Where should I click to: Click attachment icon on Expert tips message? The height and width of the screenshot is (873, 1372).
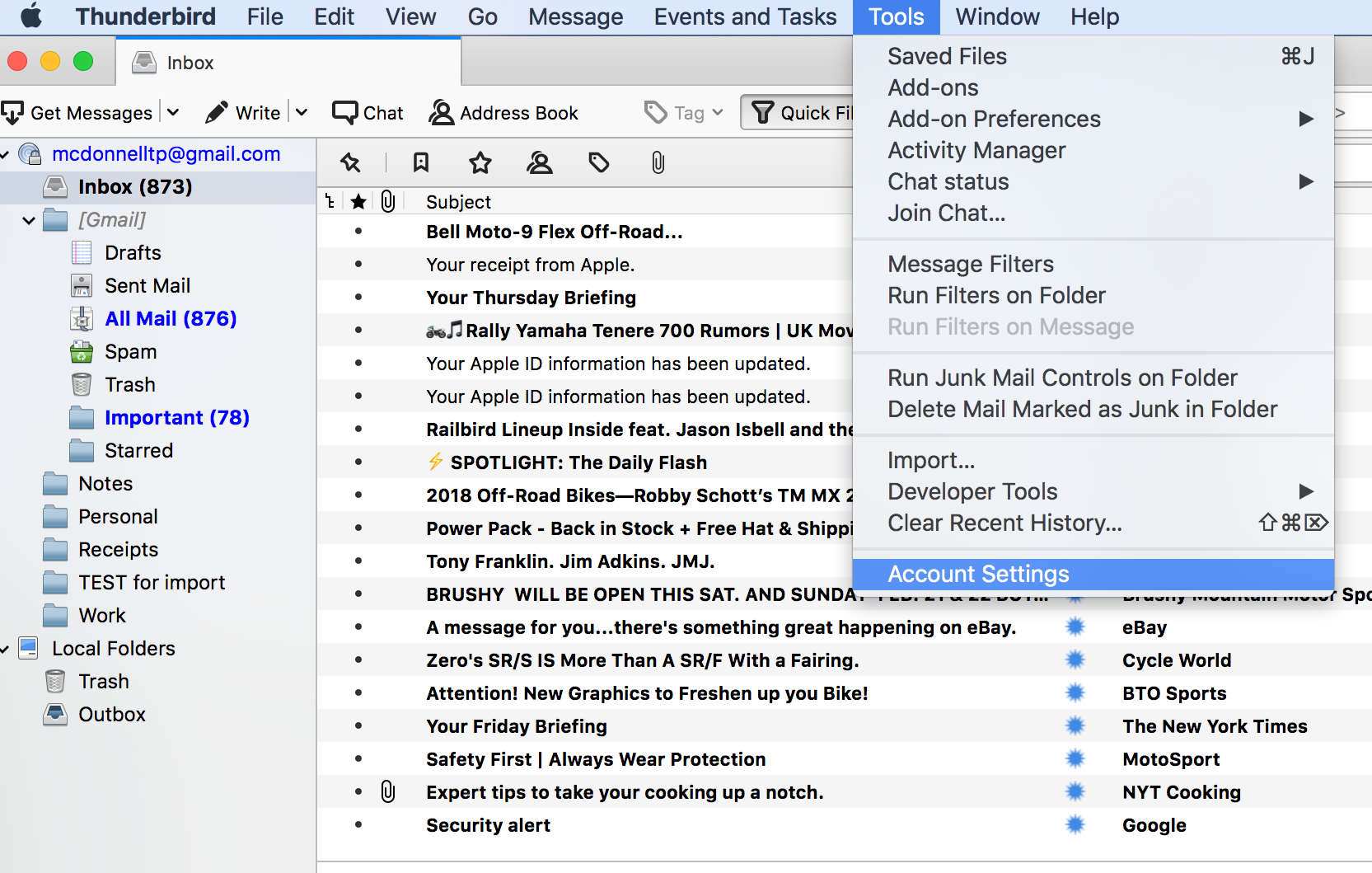pos(388,792)
